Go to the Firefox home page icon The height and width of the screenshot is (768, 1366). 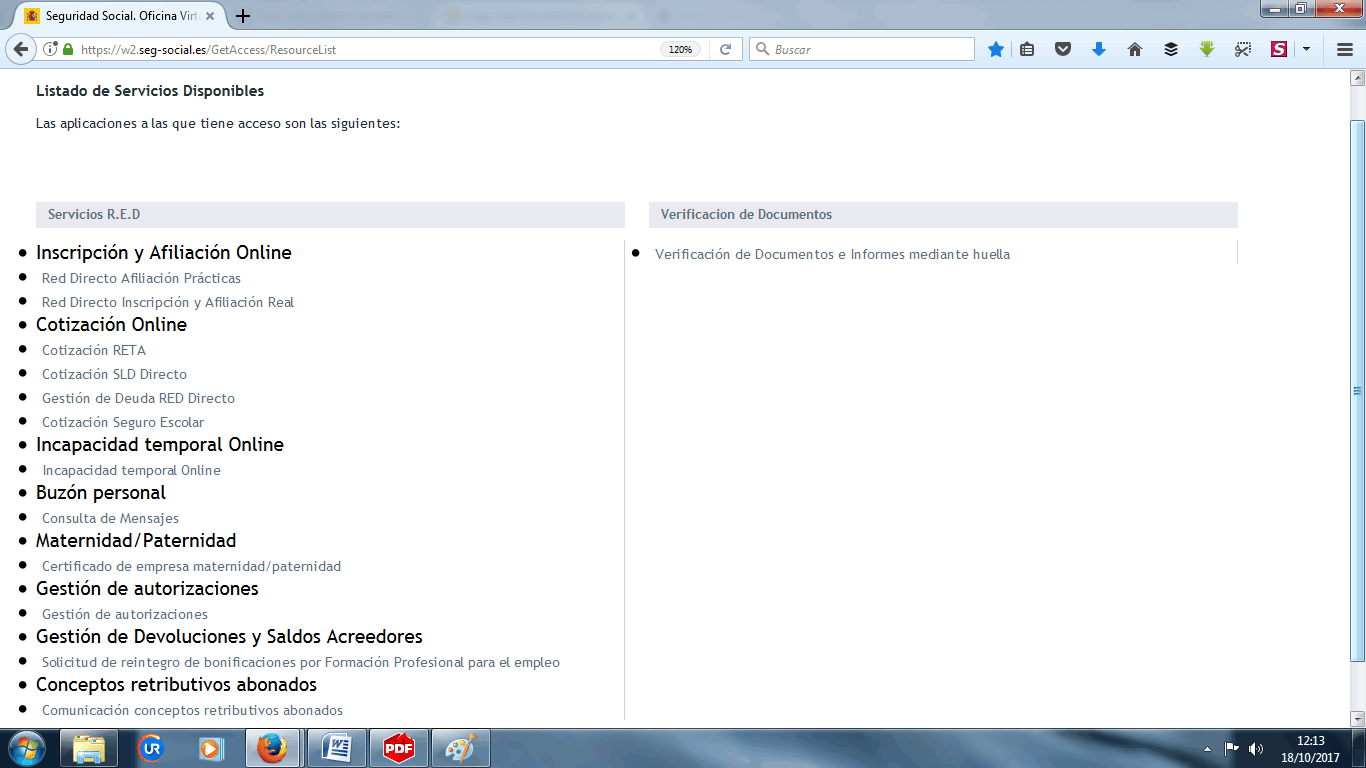pos(1135,49)
